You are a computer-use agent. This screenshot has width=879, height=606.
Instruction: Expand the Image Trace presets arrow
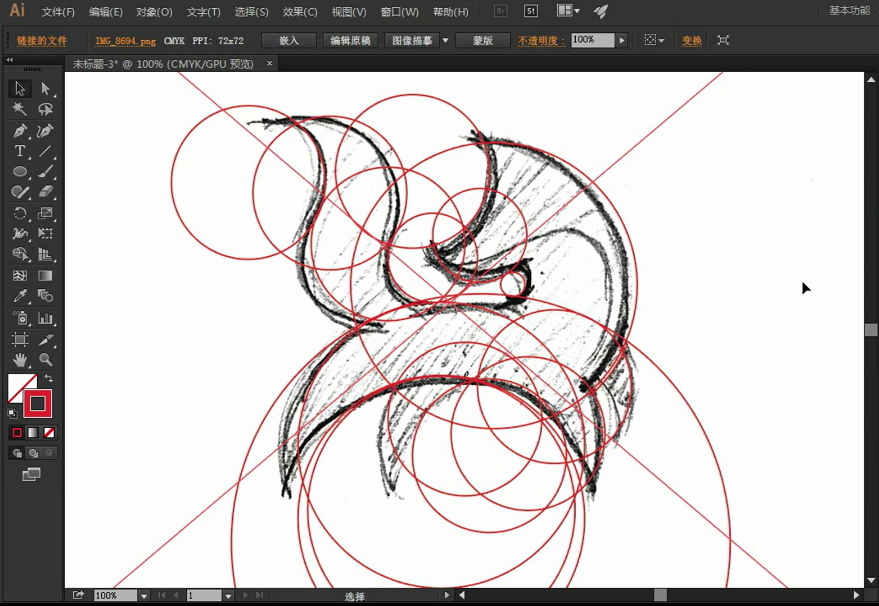tap(446, 40)
